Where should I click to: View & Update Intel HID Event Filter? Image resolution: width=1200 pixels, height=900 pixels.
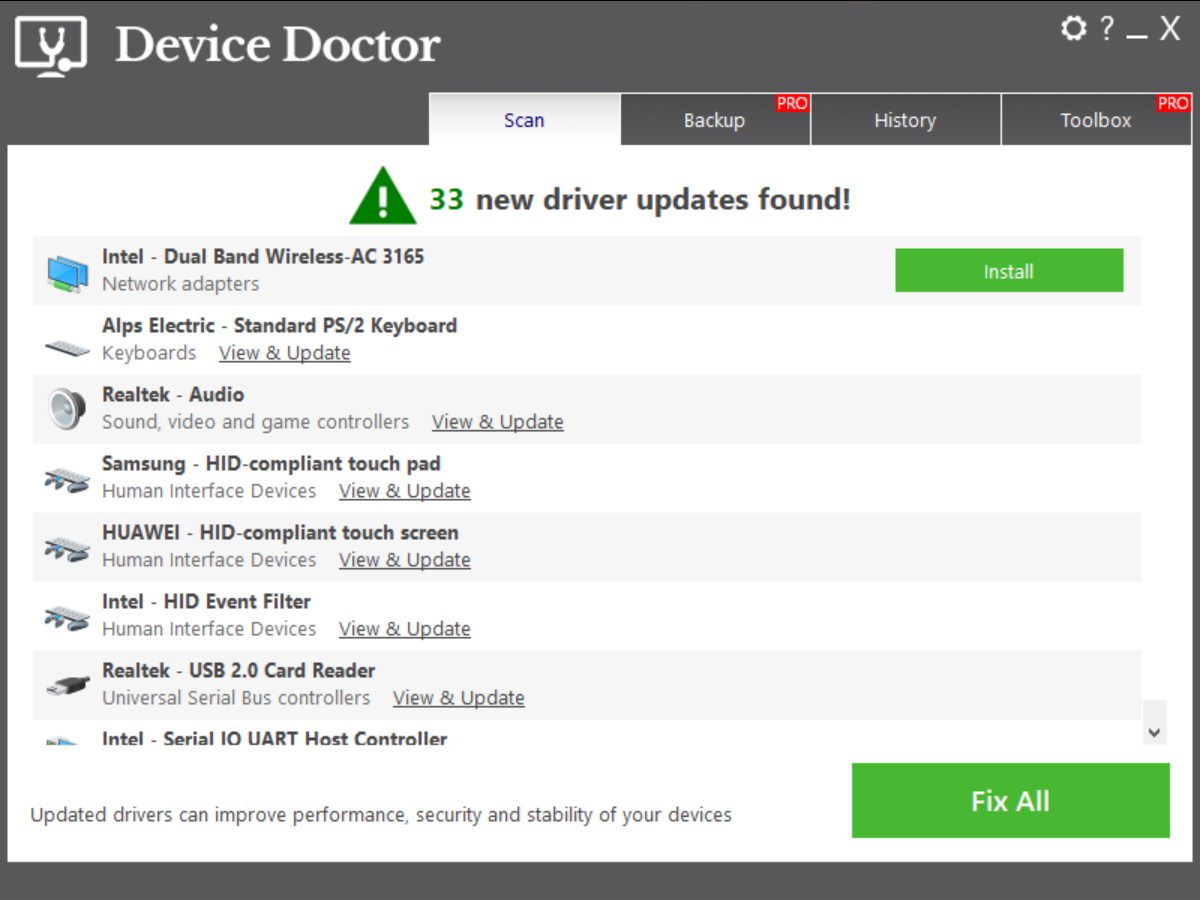[x=405, y=629]
